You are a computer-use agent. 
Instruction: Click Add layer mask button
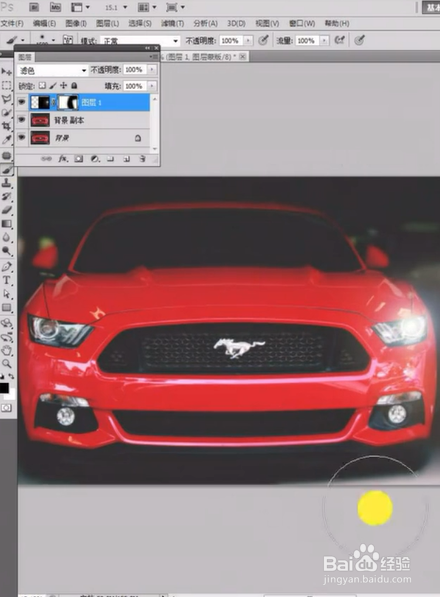click(79, 159)
